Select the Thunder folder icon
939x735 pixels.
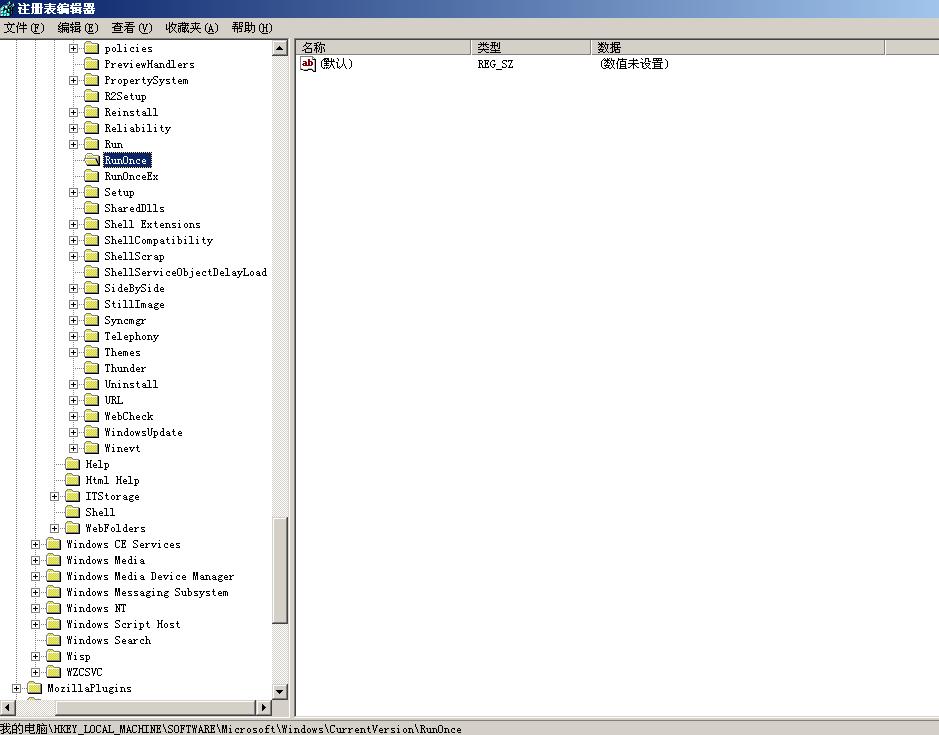(x=92, y=368)
